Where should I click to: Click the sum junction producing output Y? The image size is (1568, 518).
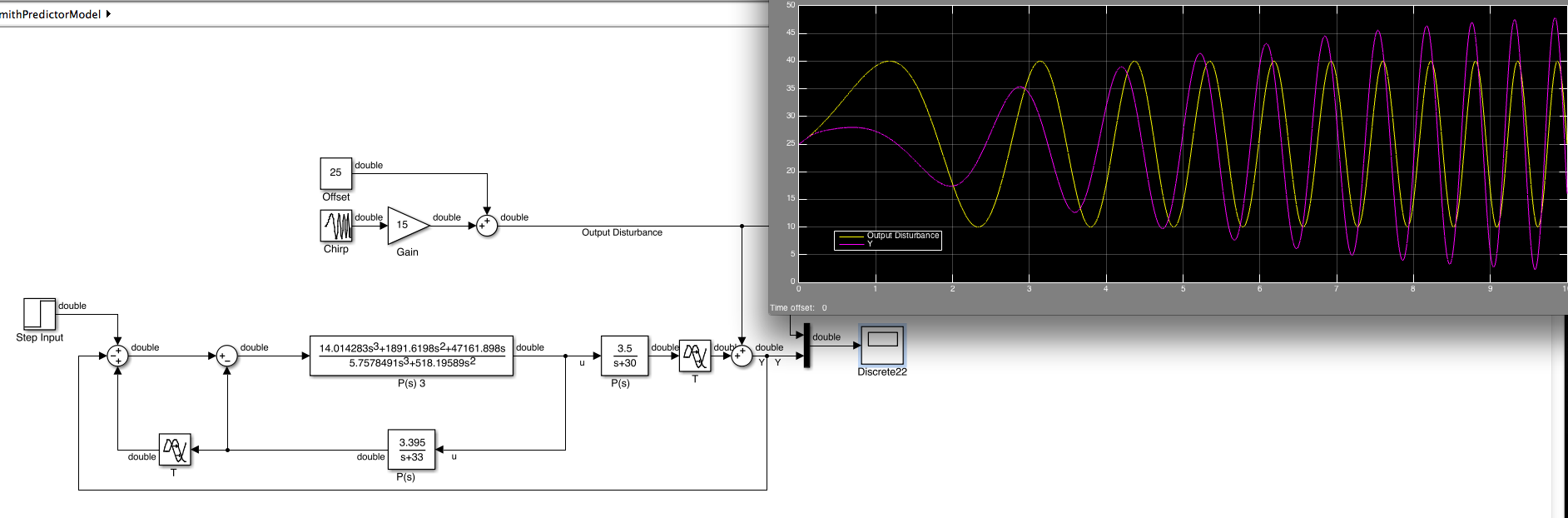(x=742, y=356)
